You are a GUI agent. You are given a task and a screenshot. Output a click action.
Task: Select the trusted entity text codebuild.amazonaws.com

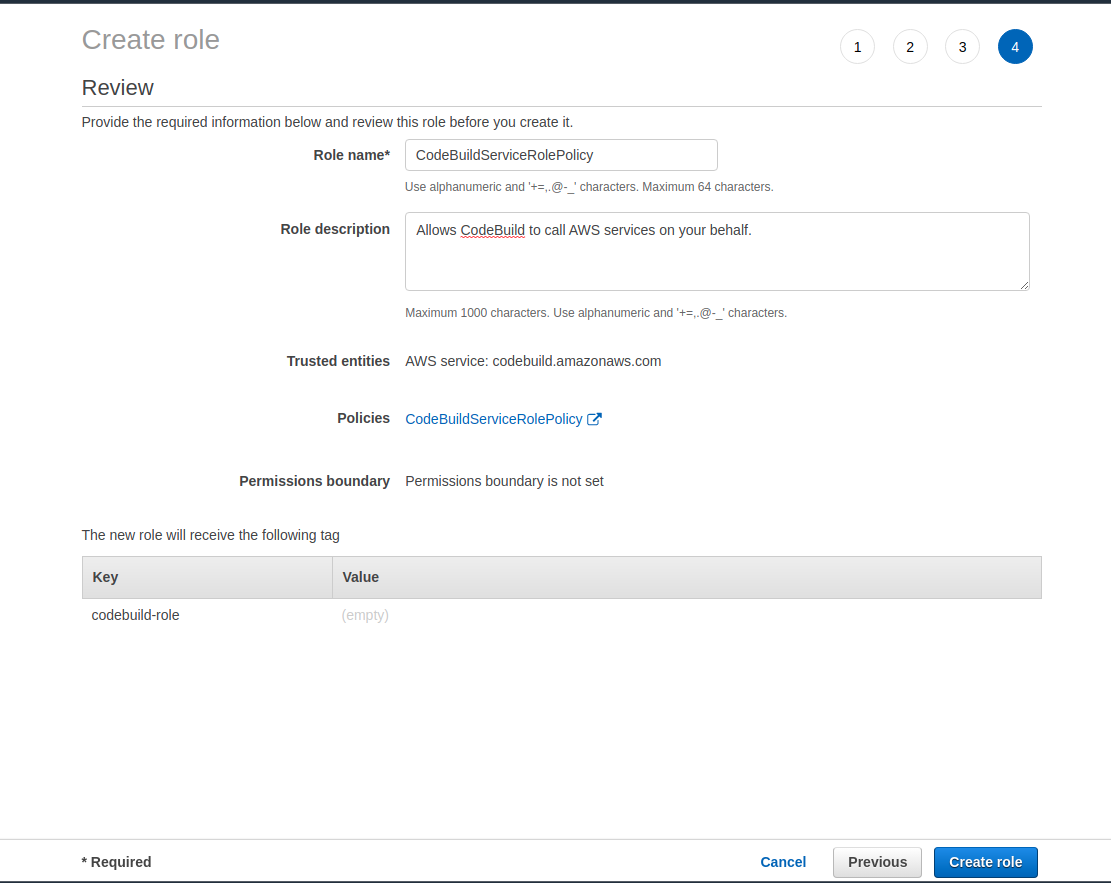(577, 361)
